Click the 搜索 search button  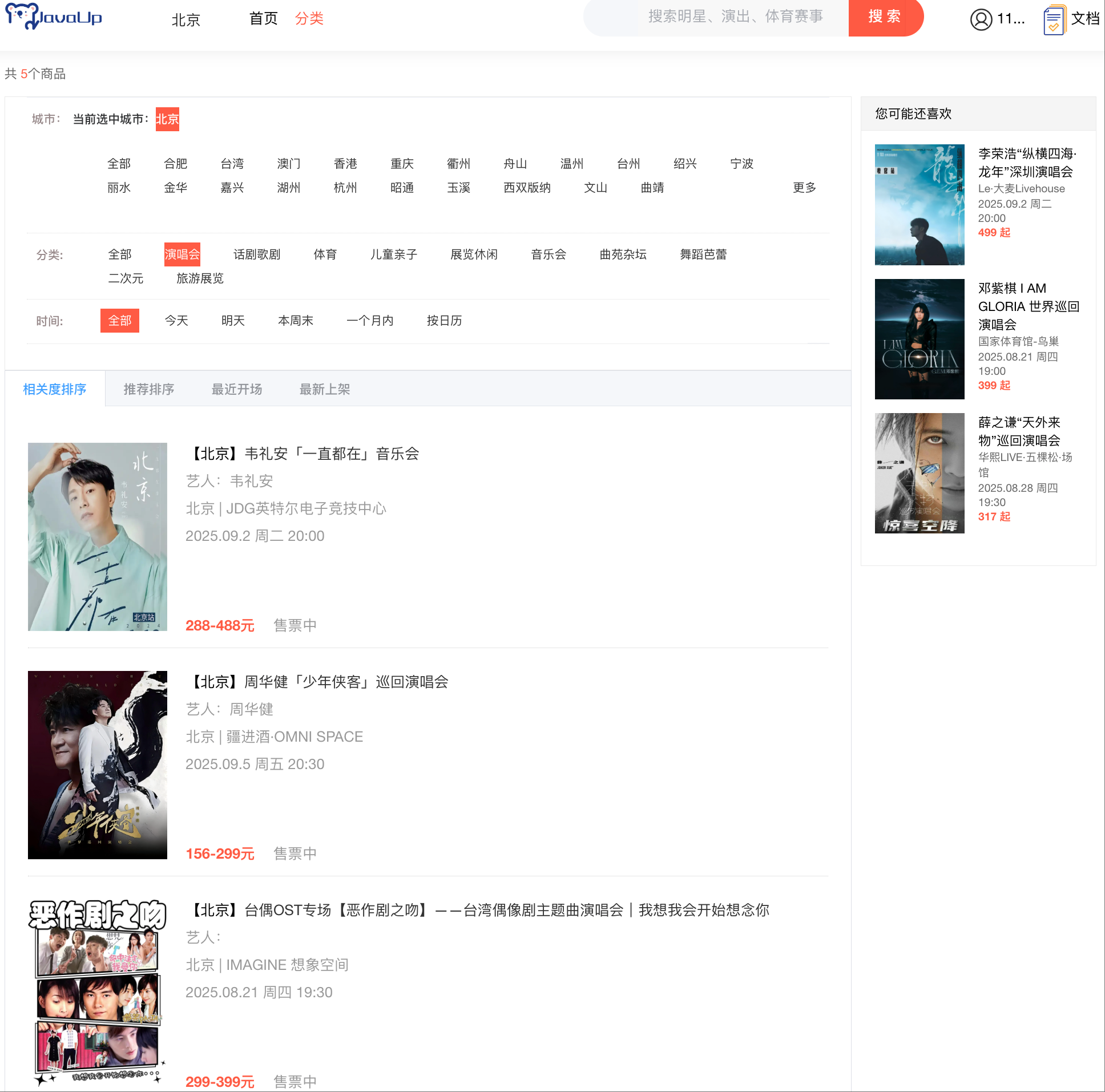(885, 17)
